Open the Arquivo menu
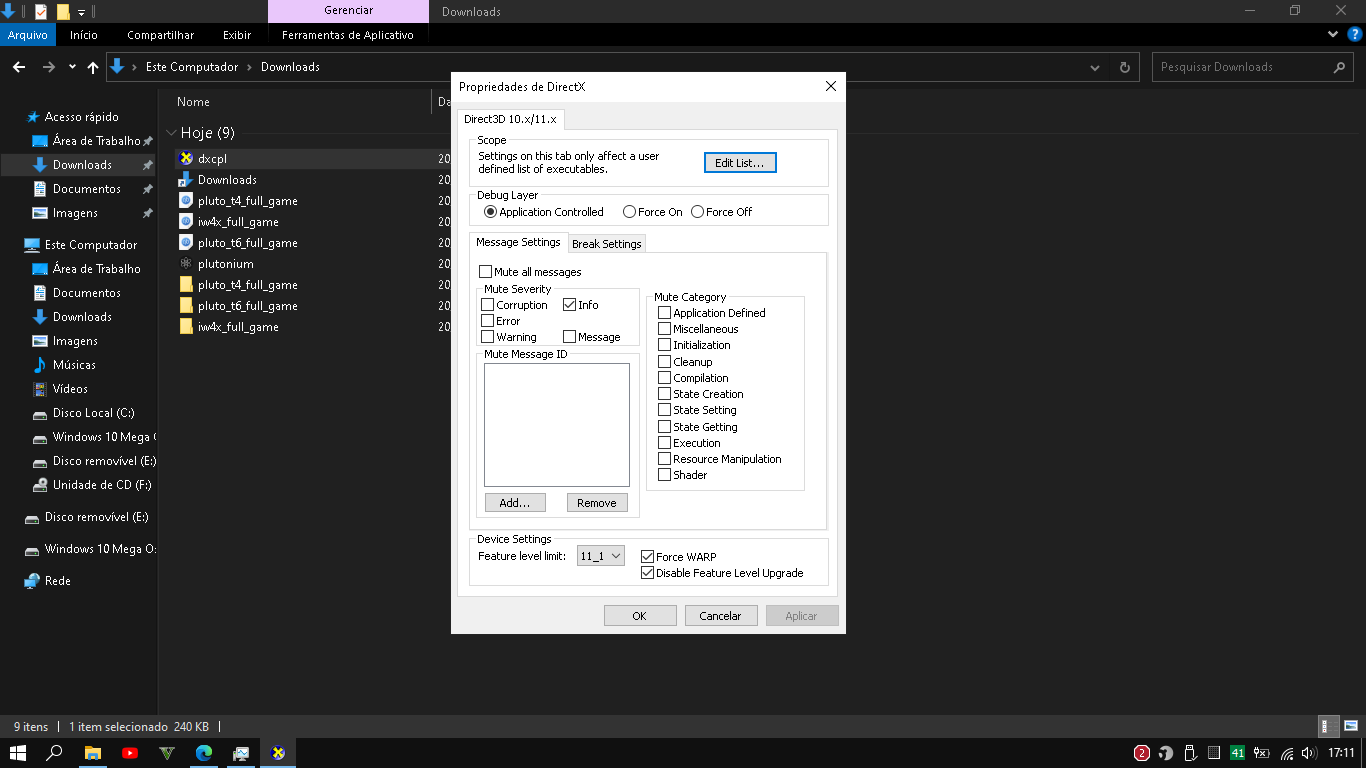Viewport: 1366px width, 768px height. tap(28, 35)
